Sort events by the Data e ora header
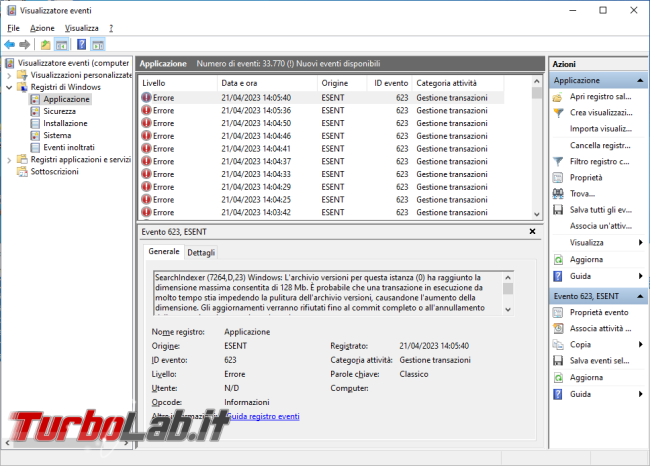The image size is (650, 466). [x=267, y=83]
